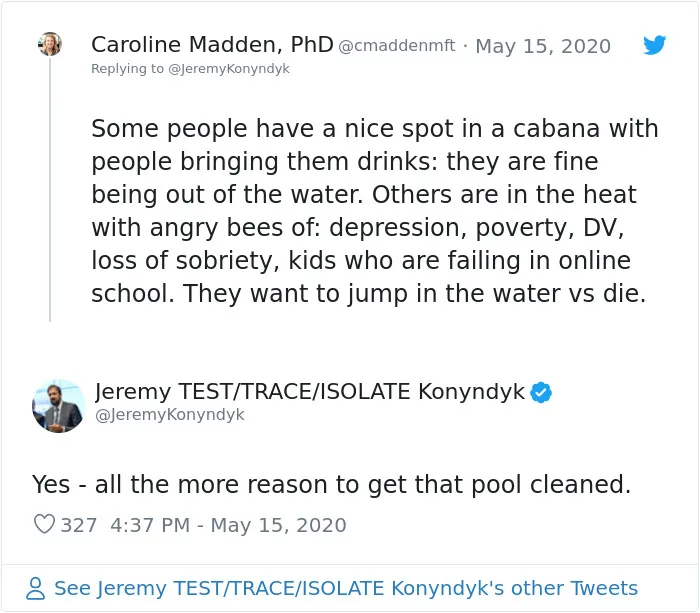Open Jeremy Konyndyk's profile picture
700x613 pixels.
point(58,406)
